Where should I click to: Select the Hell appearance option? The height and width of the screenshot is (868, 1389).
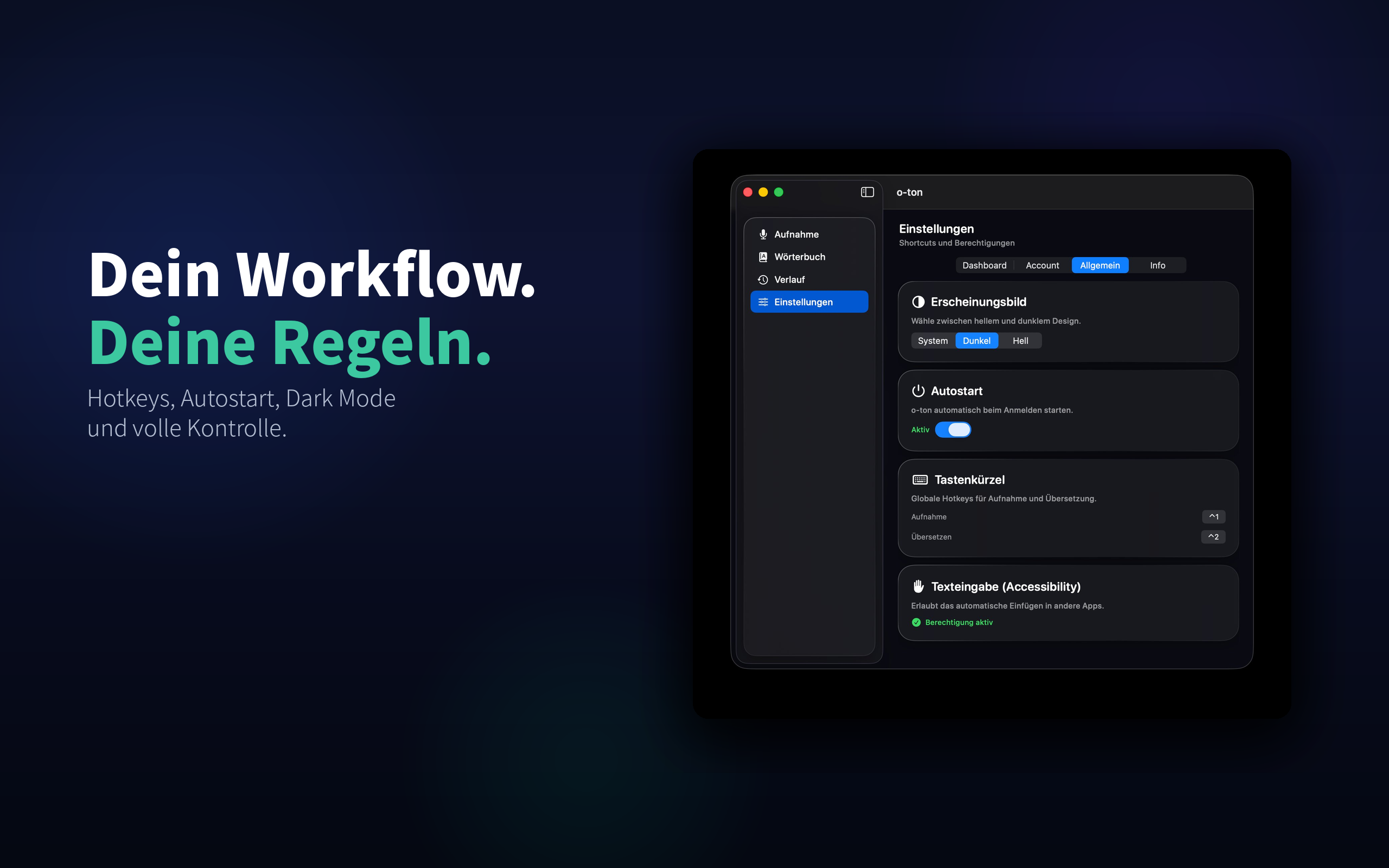(1021, 341)
